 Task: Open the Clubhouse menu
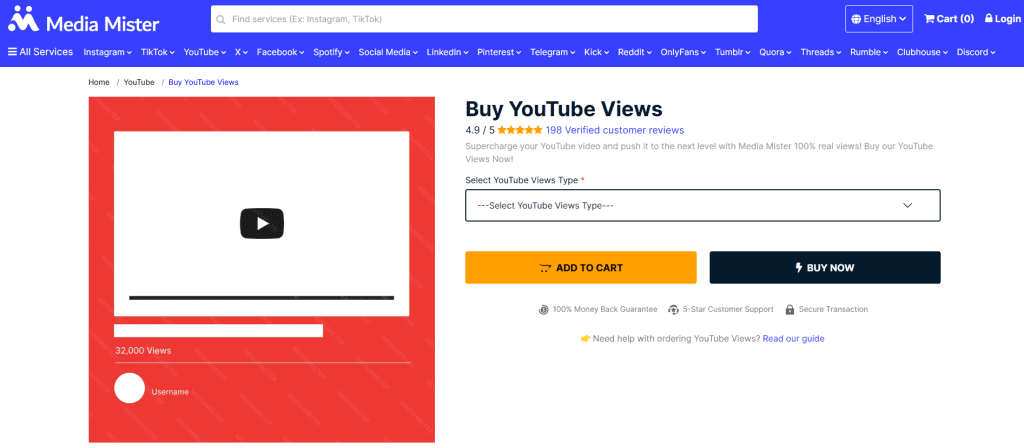[x=923, y=52]
